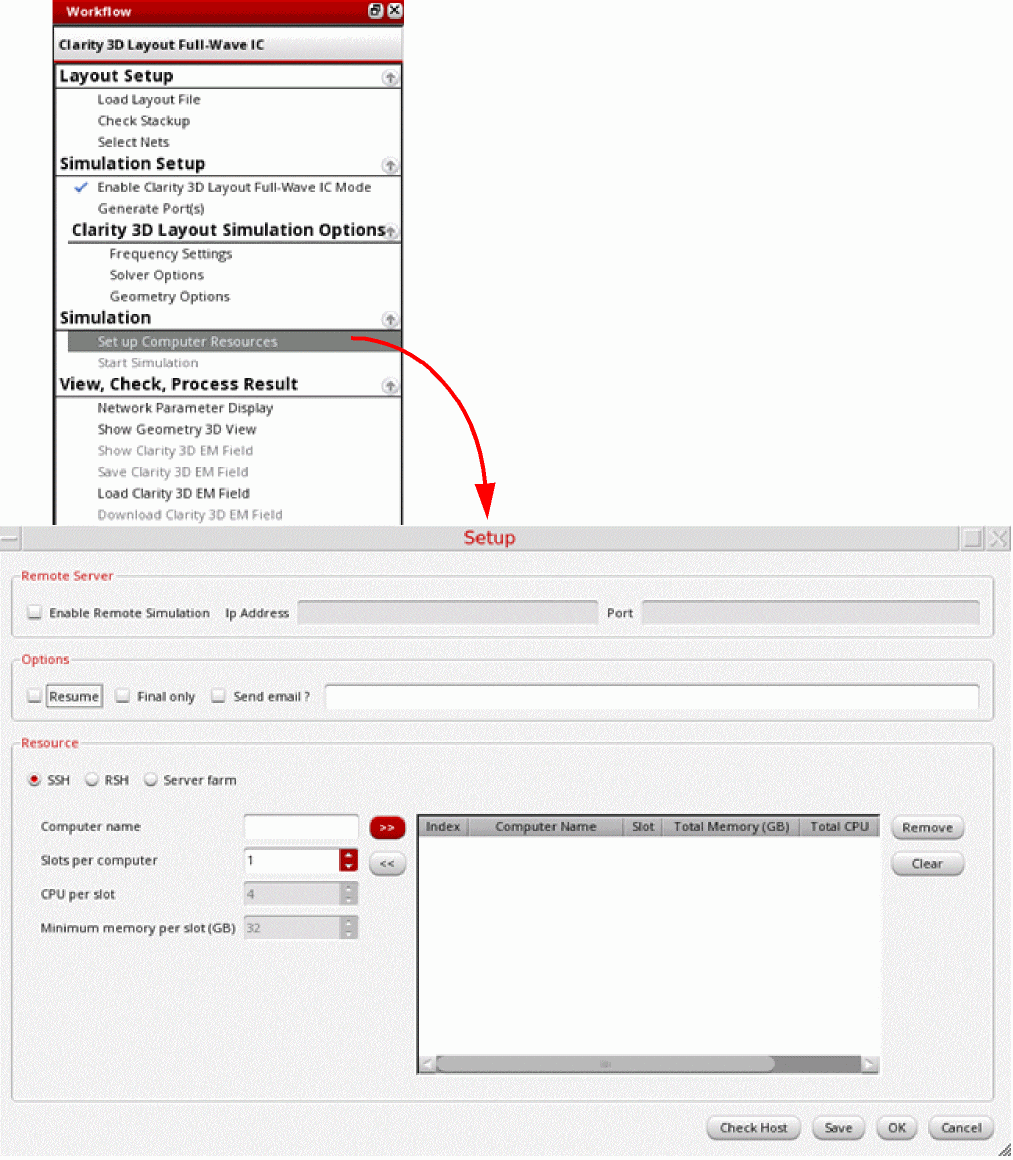The height and width of the screenshot is (1160, 1013).
Task: Click the scrollbar left arrow
Action: click(427, 1065)
